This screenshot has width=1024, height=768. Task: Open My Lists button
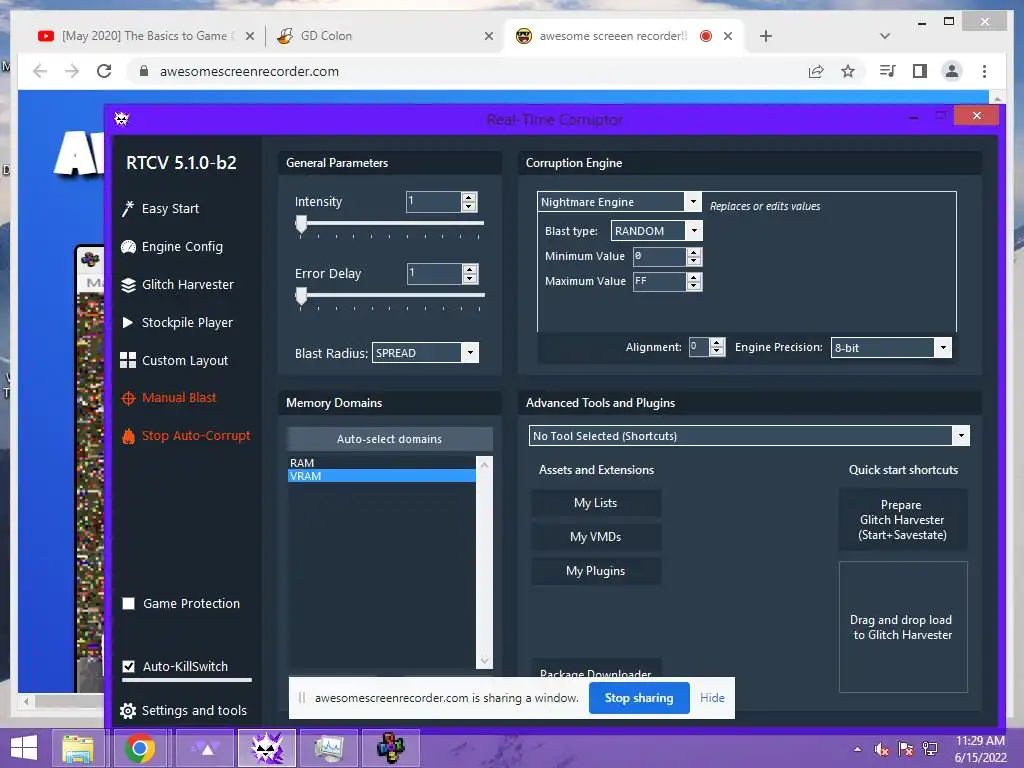pos(596,503)
